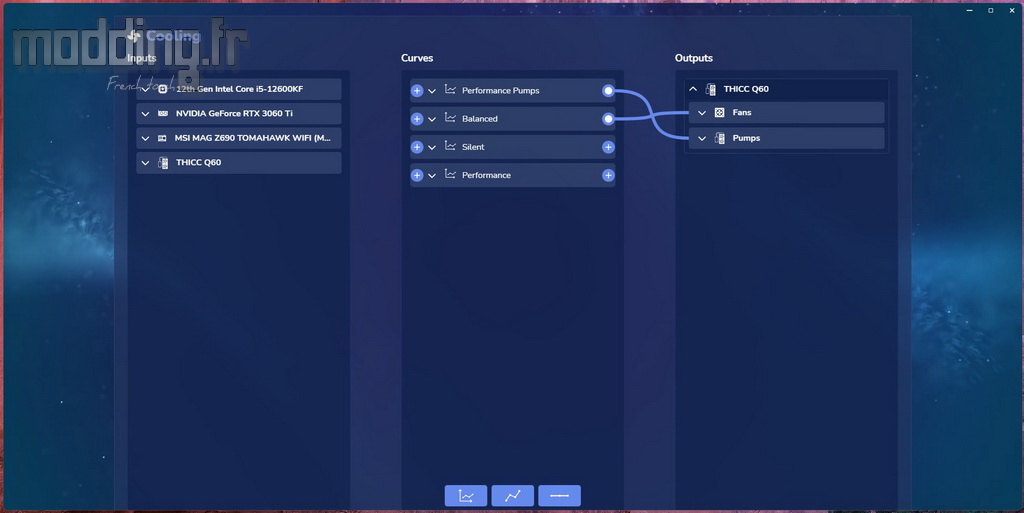Add a graph curve with axes button

466,495
